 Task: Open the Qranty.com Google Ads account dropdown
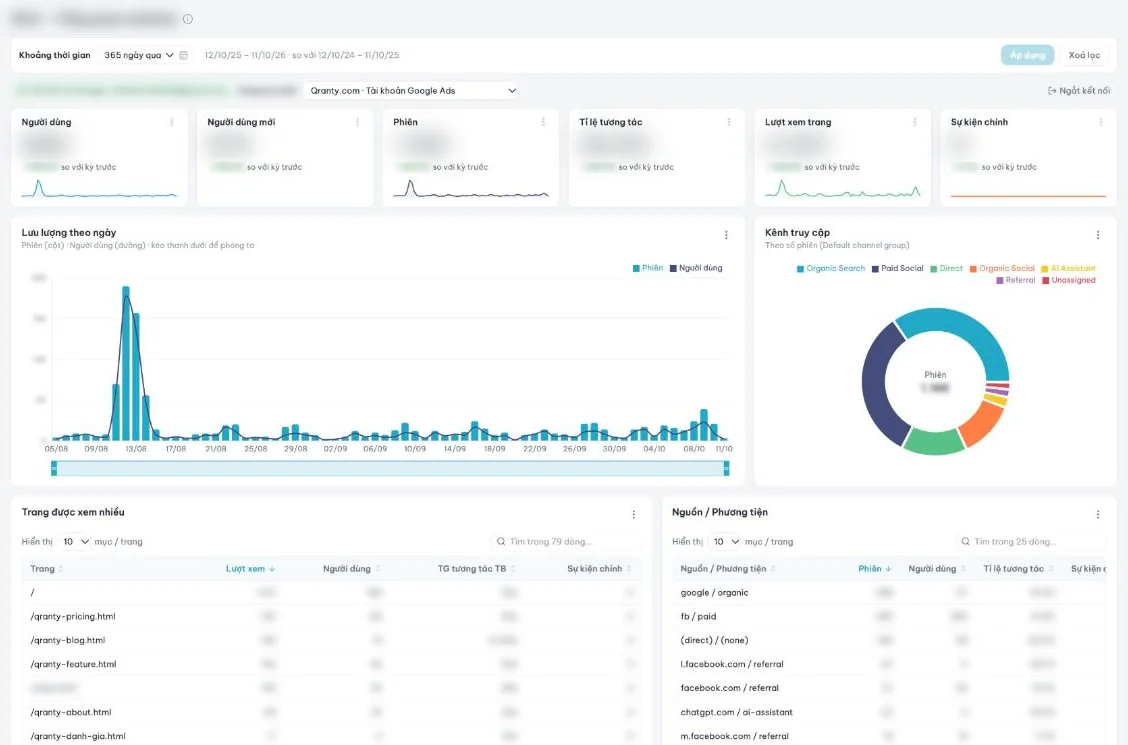(411, 91)
